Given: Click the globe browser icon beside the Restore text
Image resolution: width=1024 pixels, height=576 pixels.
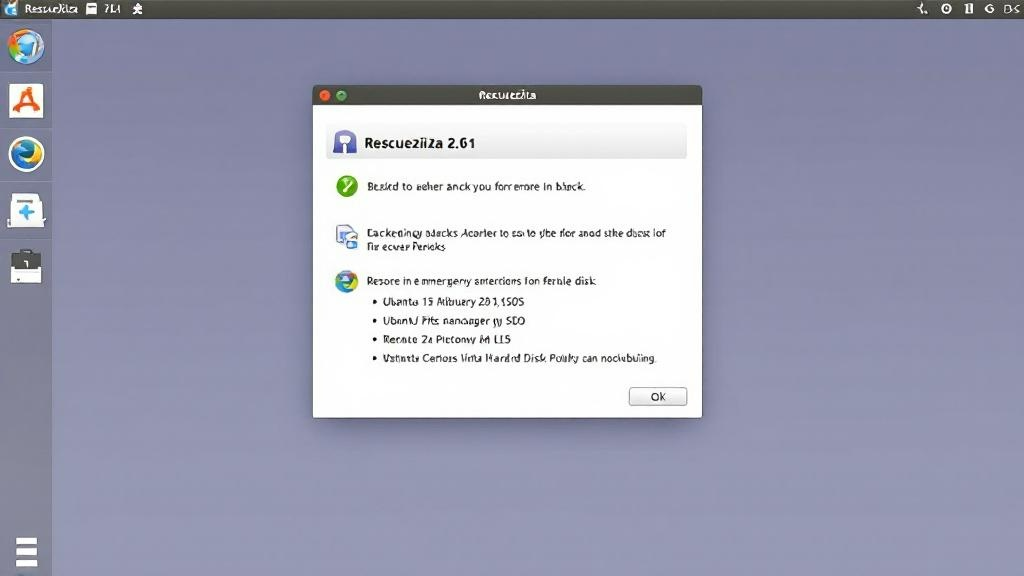Looking at the screenshot, I should pos(347,281).
